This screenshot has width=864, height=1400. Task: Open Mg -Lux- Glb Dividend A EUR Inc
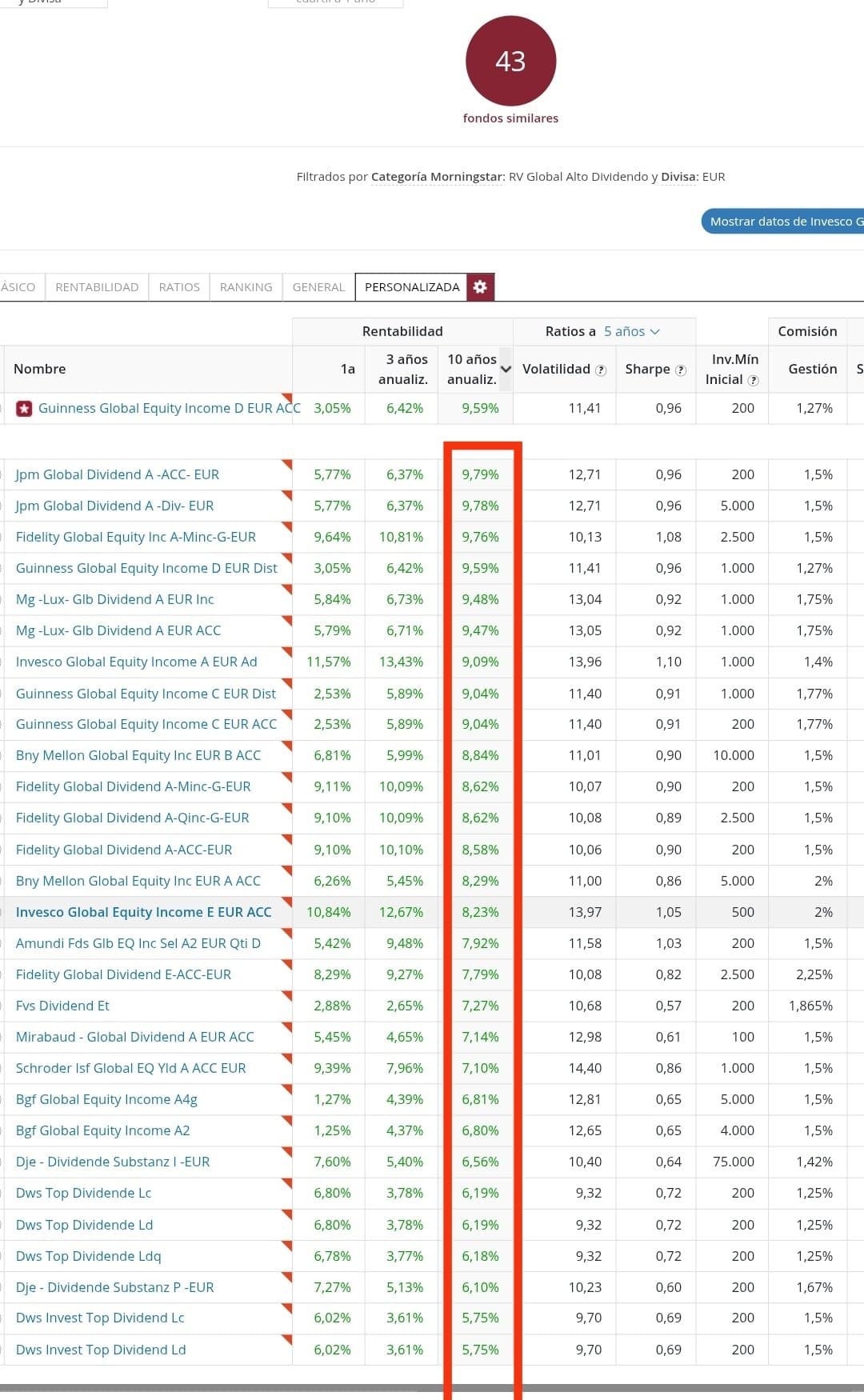point(115,599)
